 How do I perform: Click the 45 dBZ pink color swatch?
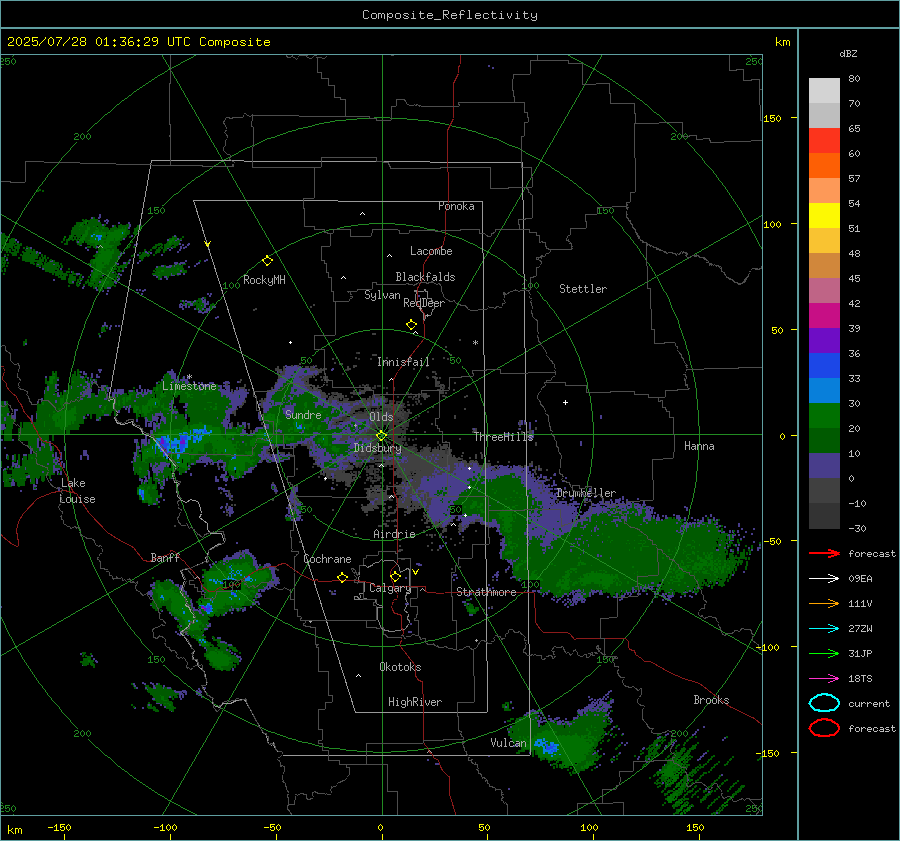coord(824,290)
